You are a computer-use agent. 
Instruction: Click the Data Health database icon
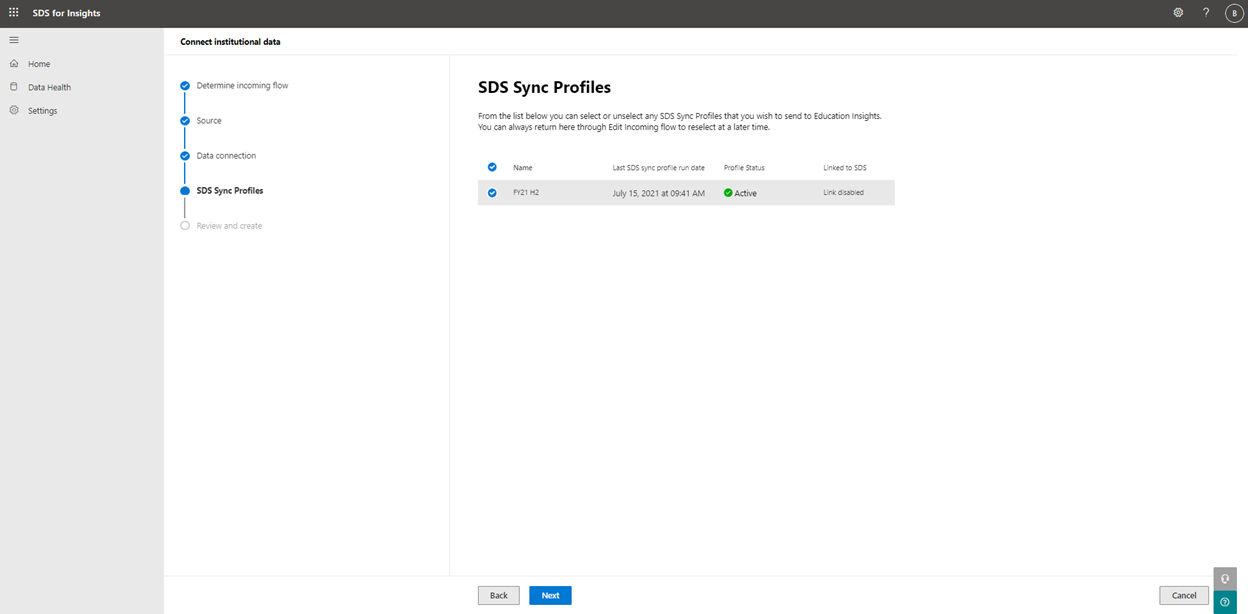pos(14,87)
